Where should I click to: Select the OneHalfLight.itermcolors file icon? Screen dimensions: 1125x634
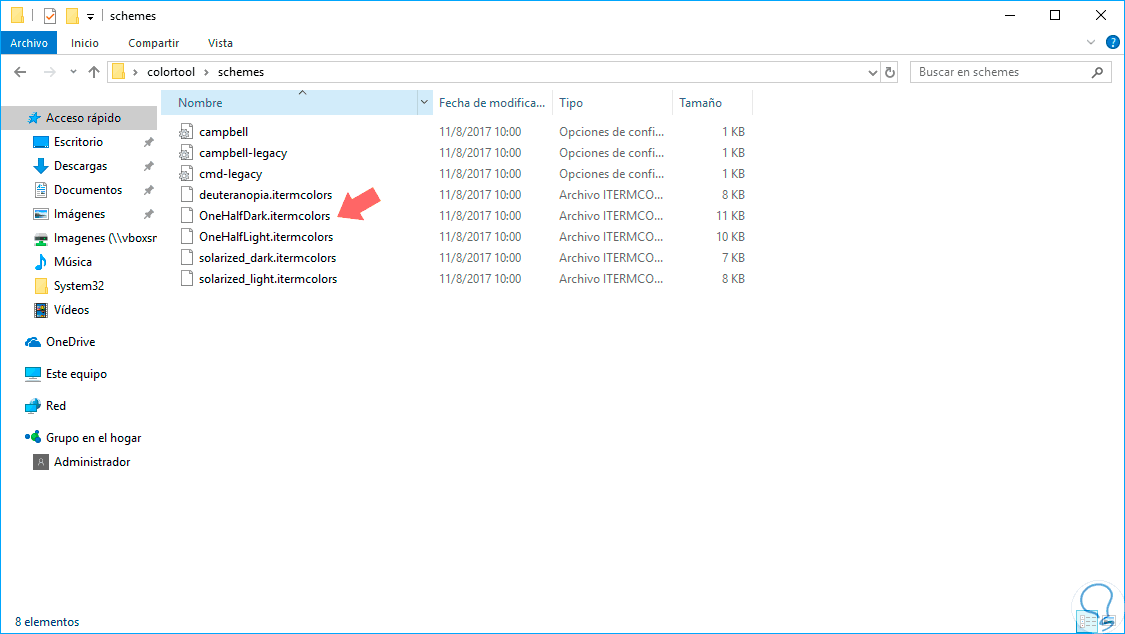[x=187, y=237]
